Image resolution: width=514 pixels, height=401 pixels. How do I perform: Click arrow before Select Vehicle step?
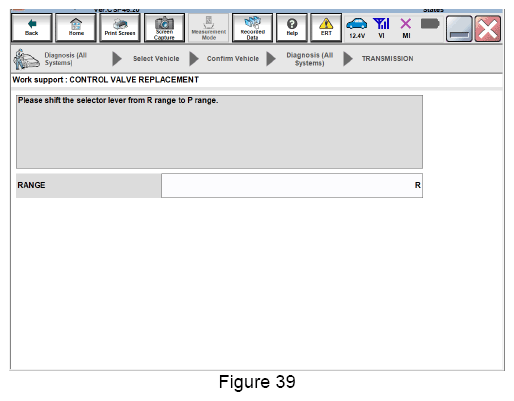[x=117, y=59]
